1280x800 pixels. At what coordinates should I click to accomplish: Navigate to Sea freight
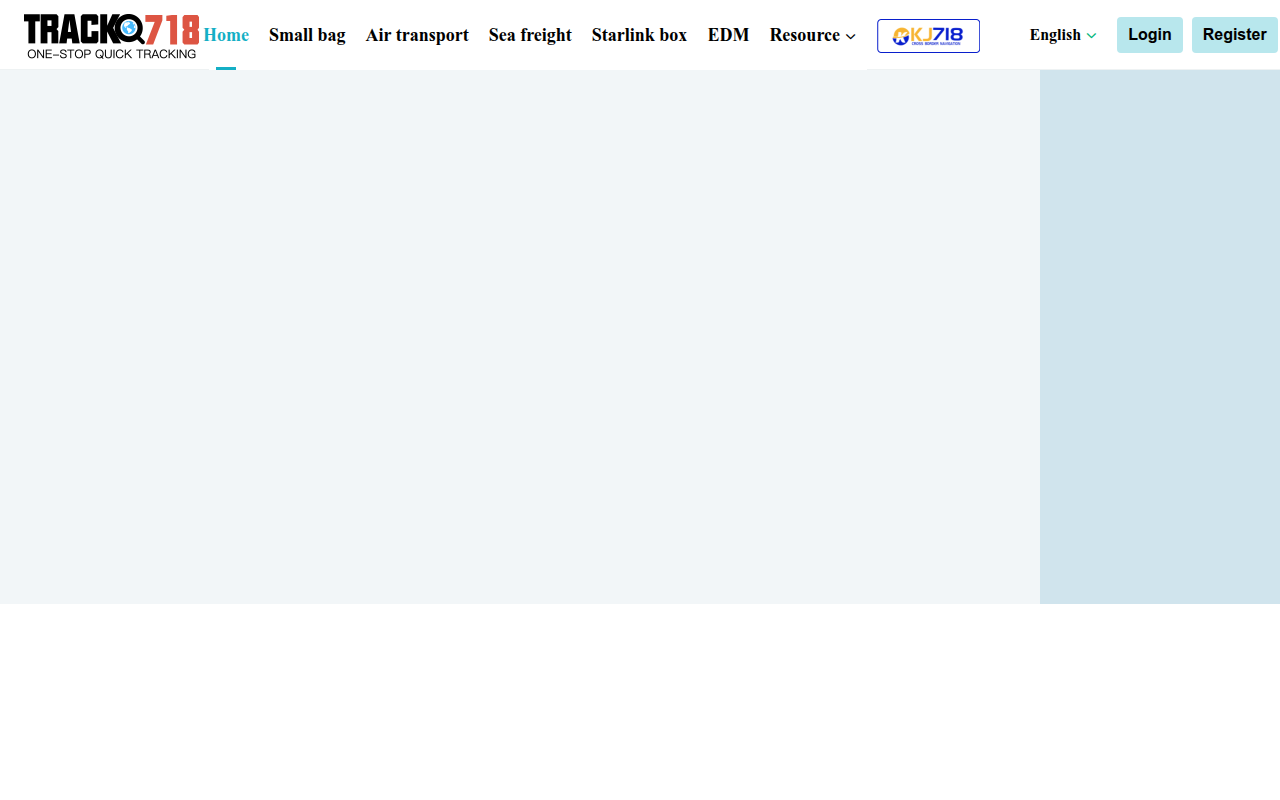530,35
